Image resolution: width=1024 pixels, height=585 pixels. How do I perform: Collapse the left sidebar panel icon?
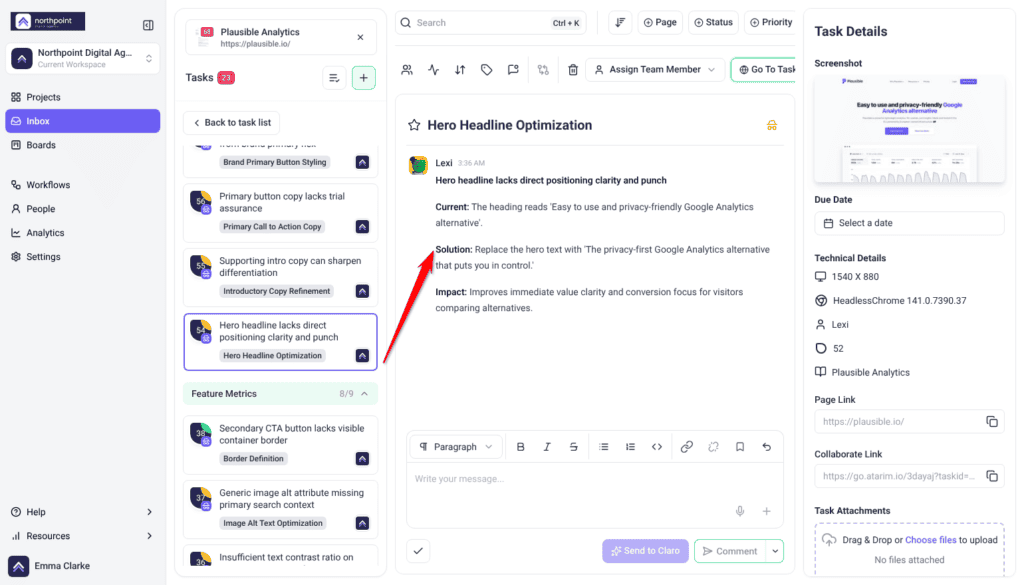[148, 25]
